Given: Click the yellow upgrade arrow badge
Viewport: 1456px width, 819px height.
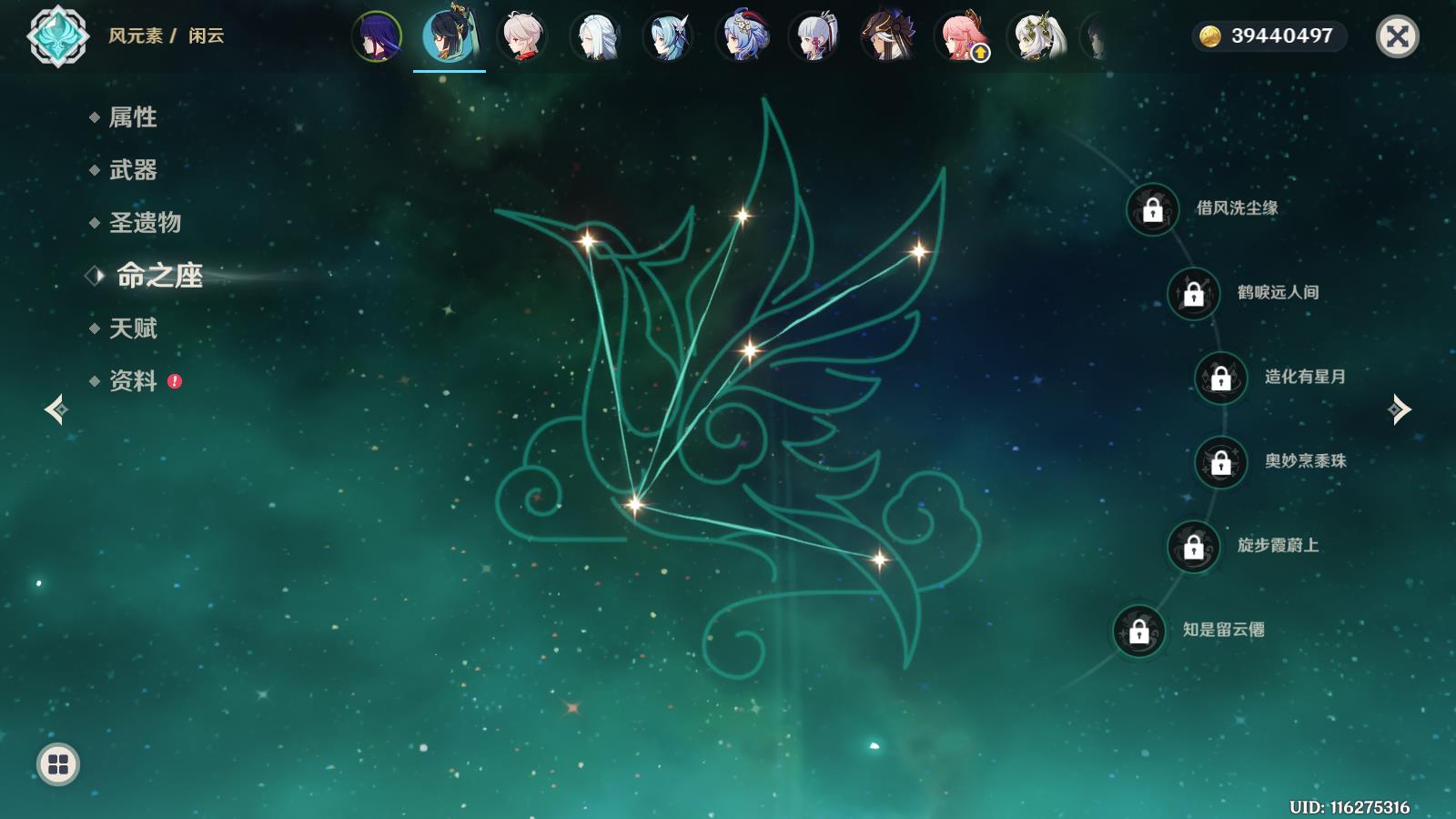Looking at the screenshot, I should [x=980, y=53].
